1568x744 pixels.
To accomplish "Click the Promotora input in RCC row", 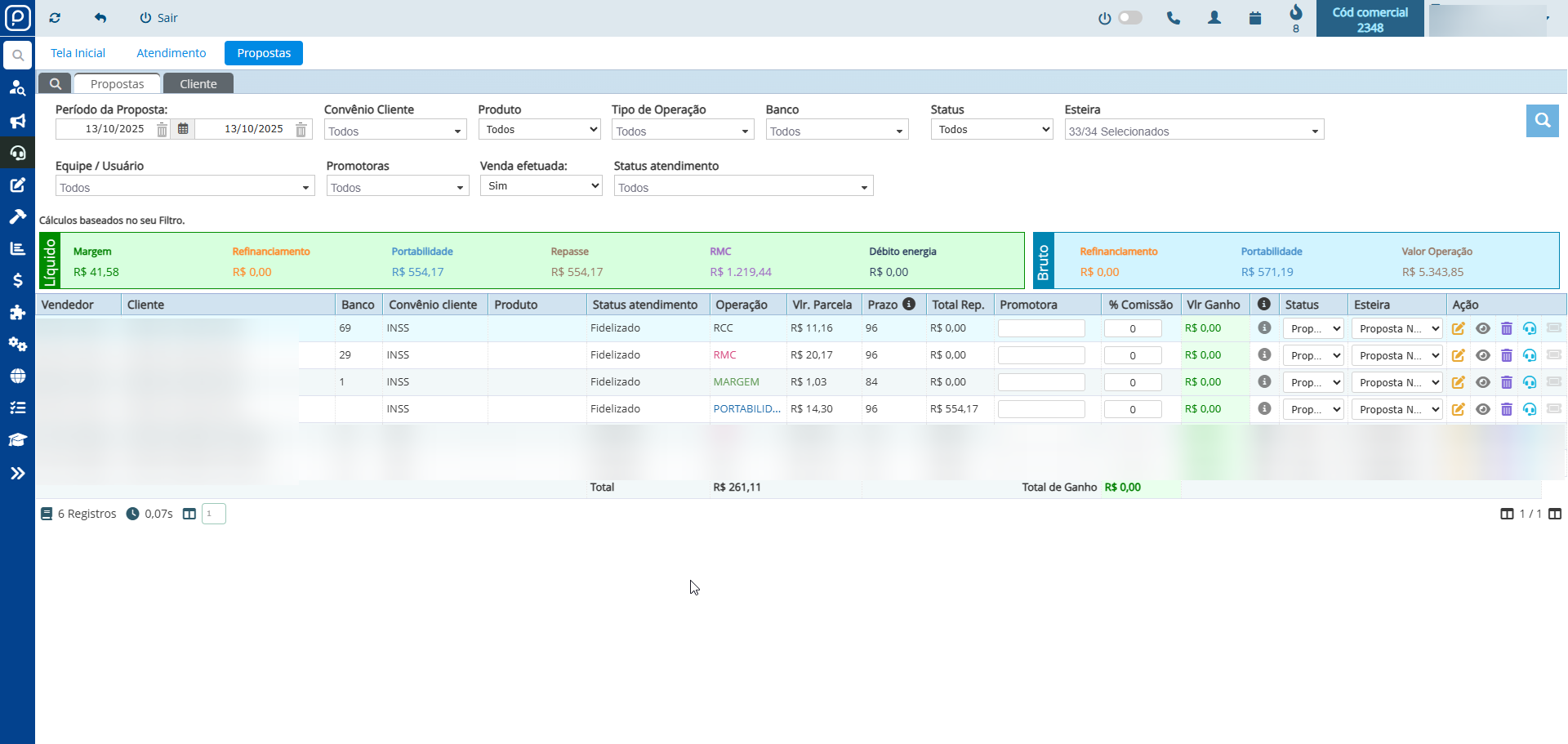I will [1041, 328].
